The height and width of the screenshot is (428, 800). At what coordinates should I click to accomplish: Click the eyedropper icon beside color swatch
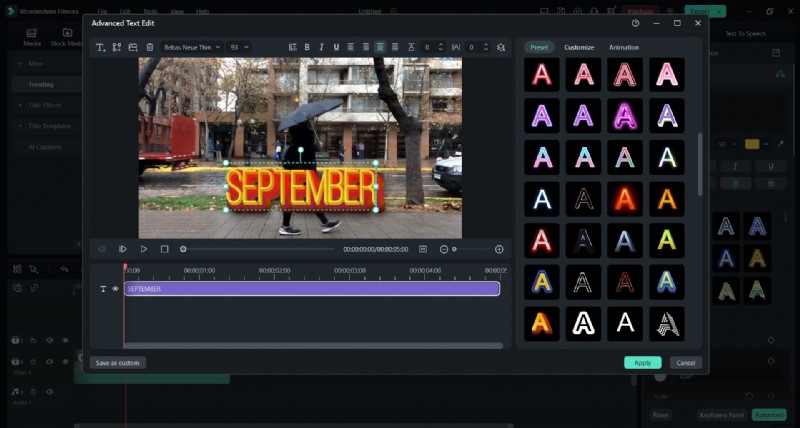780,144
